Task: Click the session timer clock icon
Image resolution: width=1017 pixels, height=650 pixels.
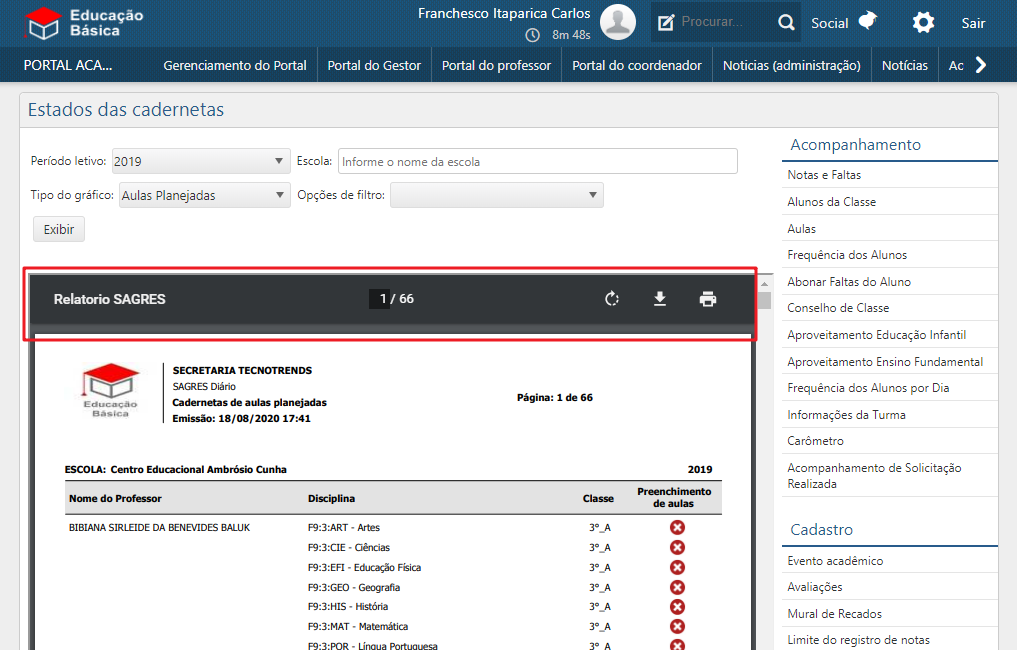Action: pyautogui.click(x=532, y=35)
